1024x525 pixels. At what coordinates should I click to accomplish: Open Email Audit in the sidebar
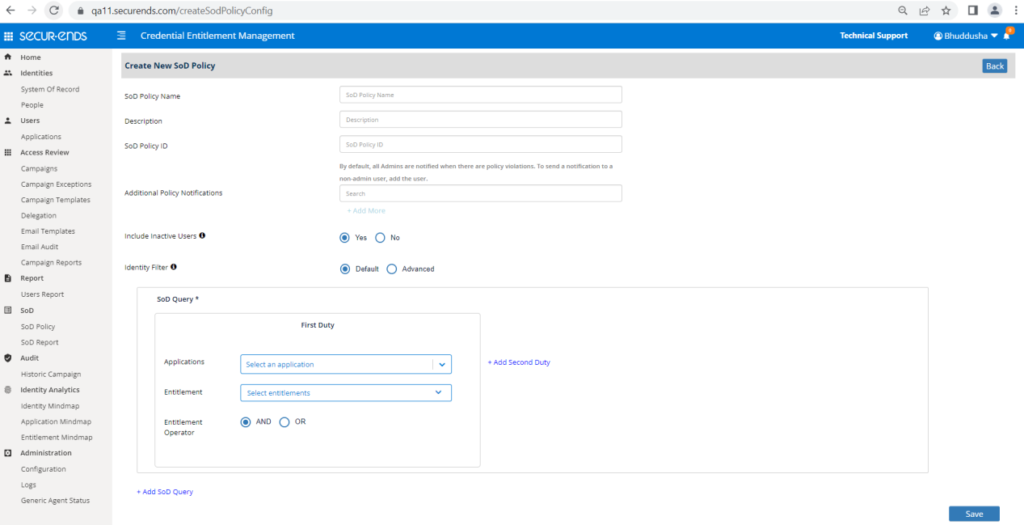[x=39, y=247]
